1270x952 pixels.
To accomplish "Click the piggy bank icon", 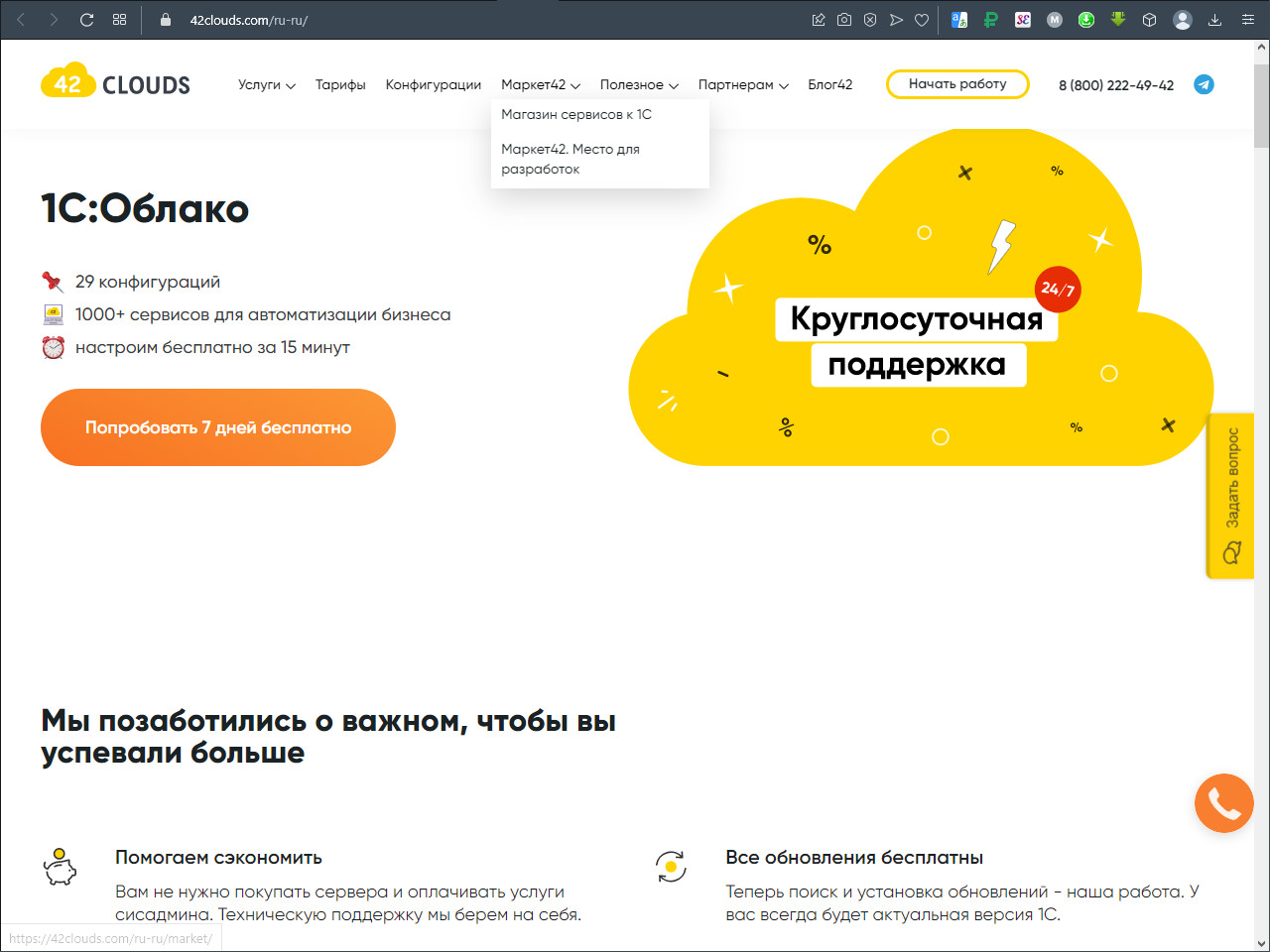I will 60,867.
